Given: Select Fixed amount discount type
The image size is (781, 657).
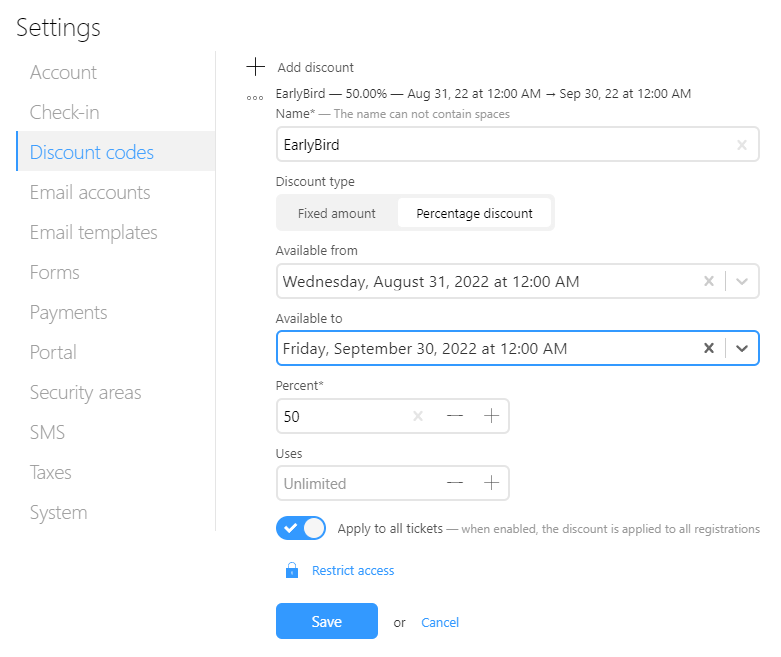Looking at the screenshot, I should [337, 213].
